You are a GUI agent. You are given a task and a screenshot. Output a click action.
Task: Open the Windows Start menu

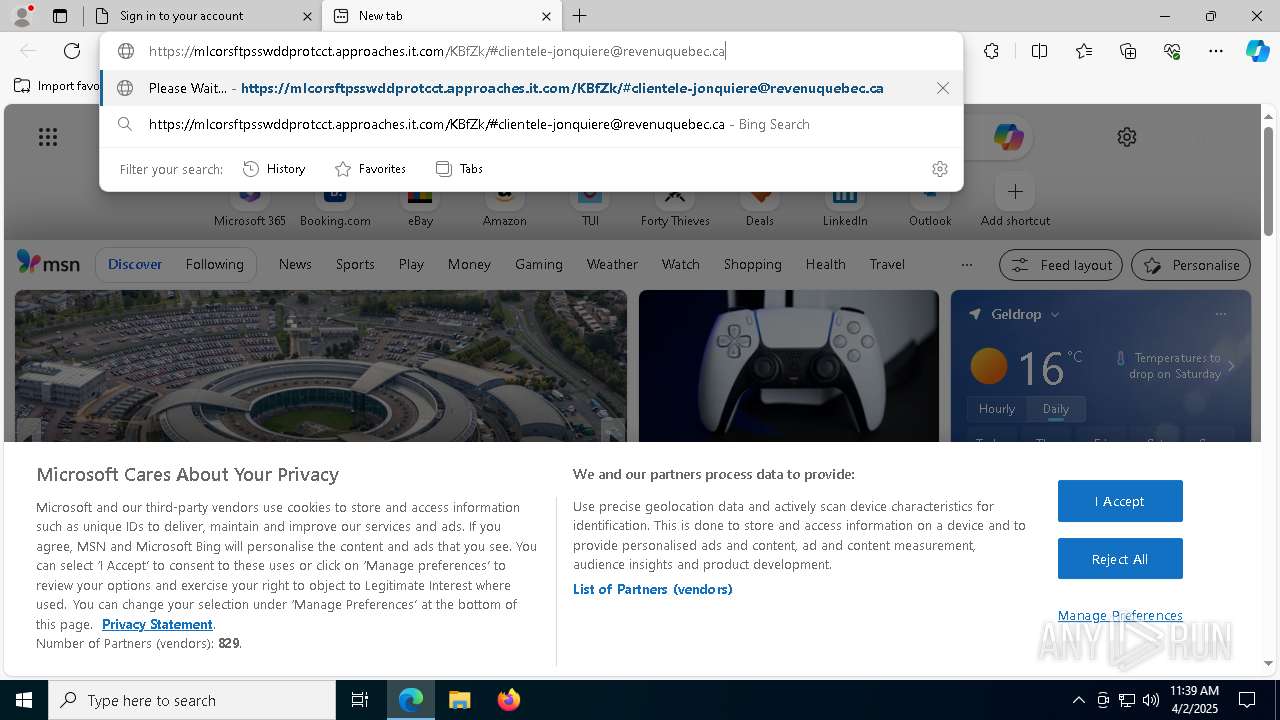click(24, 700)
